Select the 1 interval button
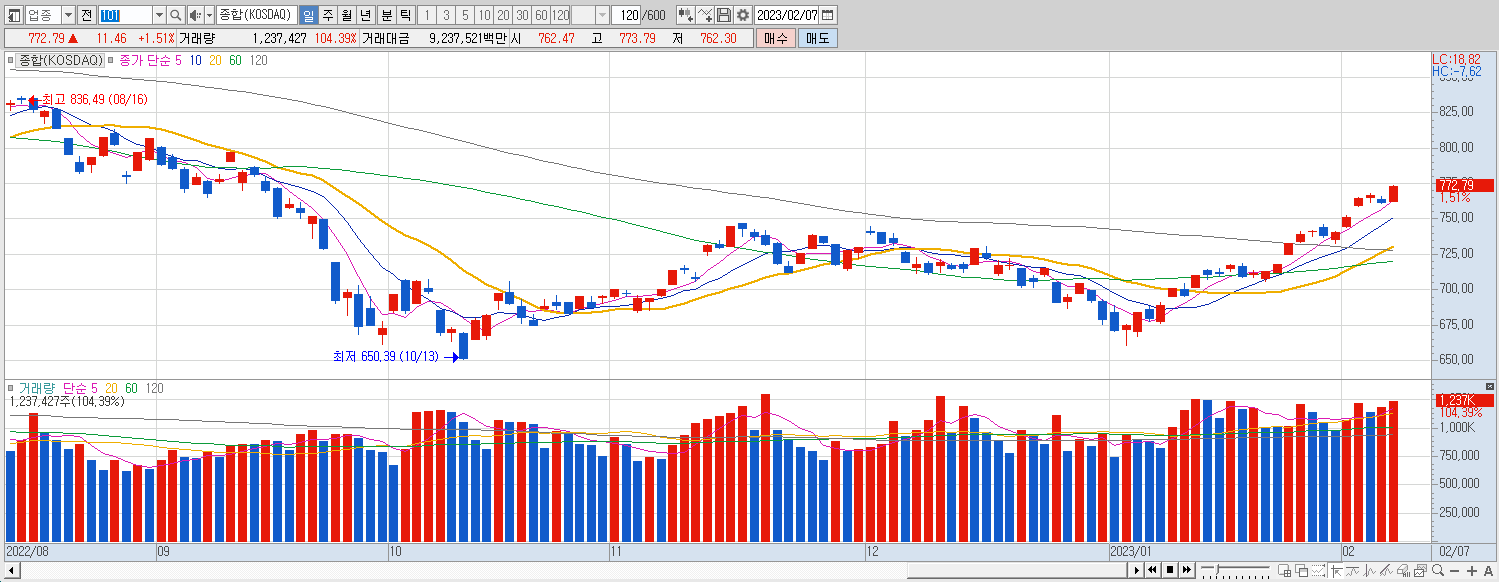 (x=427, y=15)
